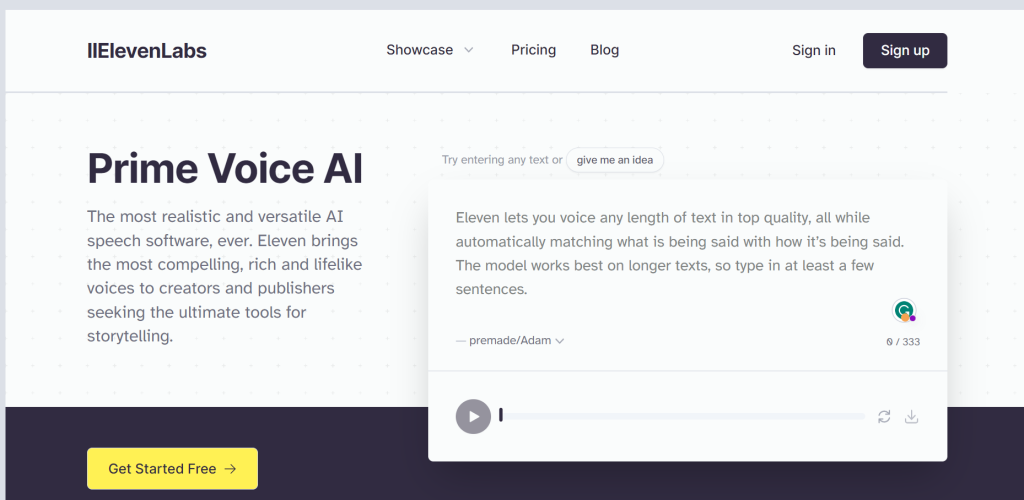The width and height of the screenshot is (1024, 500).
Task: Click the 0 / 333 character counter
Action: pyautogui.click(x=903, y=341)
